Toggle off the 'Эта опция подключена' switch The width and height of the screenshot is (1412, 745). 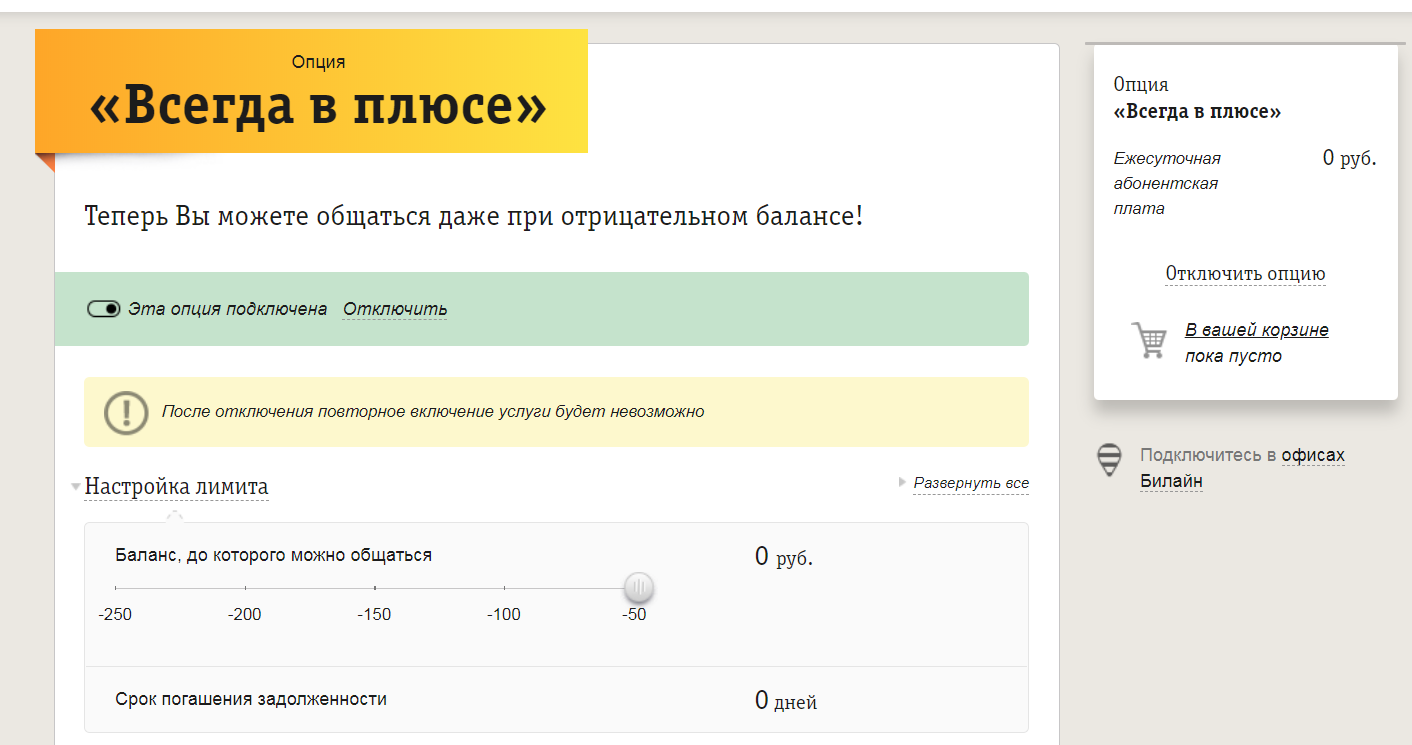104,309
